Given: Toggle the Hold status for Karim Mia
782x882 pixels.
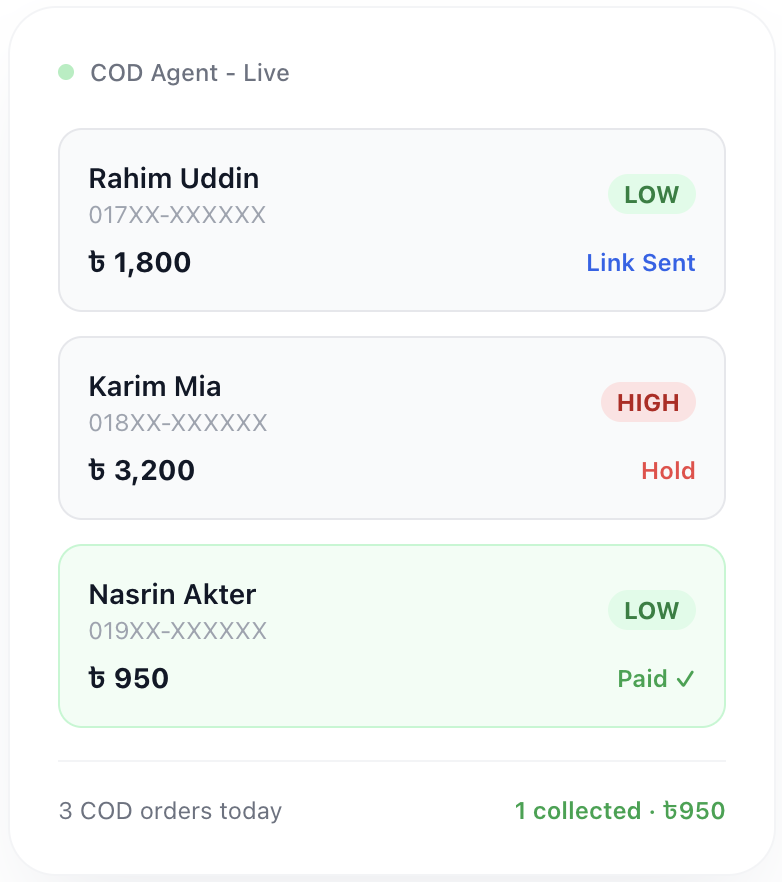Looking at the screenshot, I should [668, 470].
